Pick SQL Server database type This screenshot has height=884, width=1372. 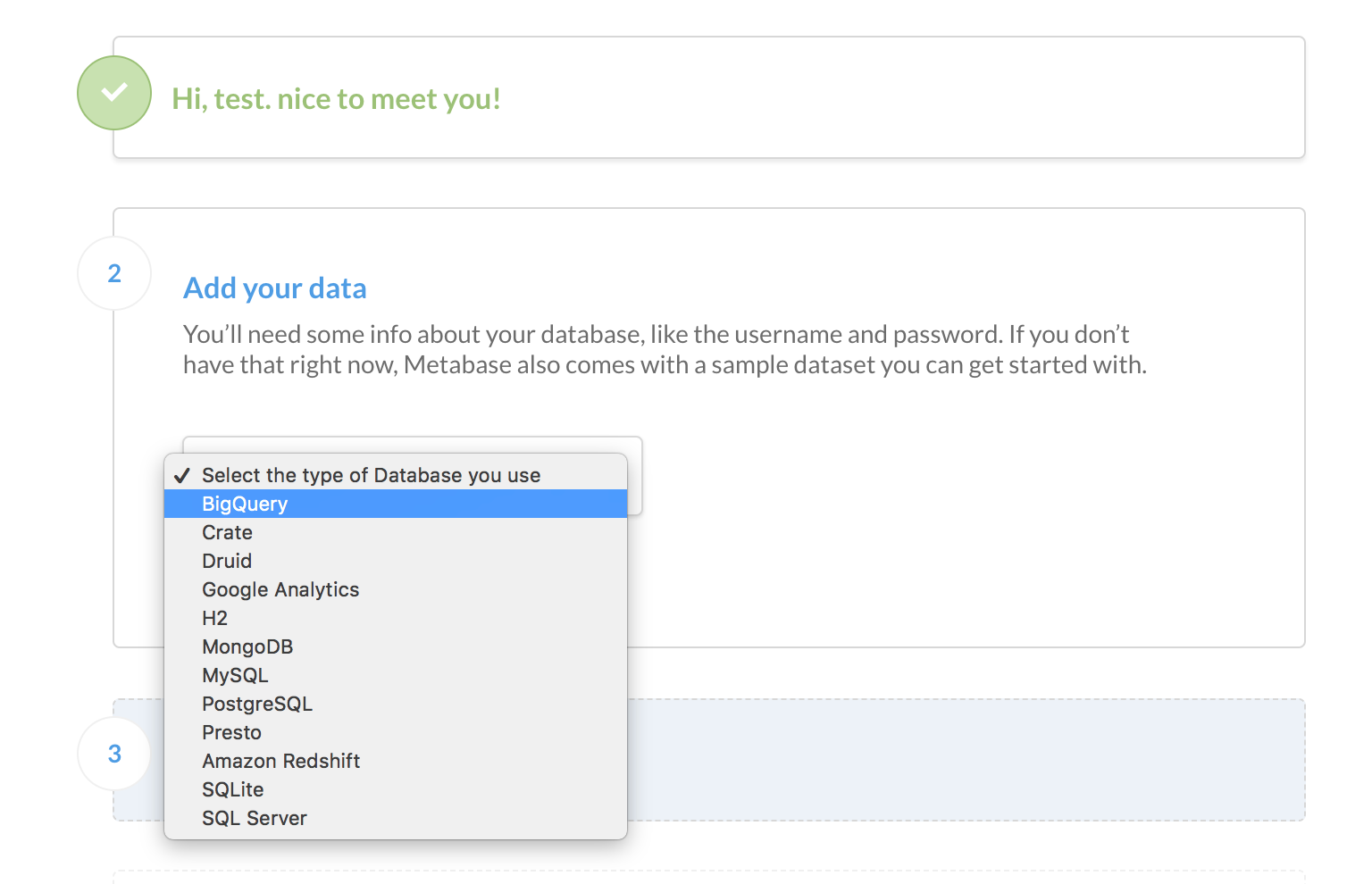pos(396,818)
